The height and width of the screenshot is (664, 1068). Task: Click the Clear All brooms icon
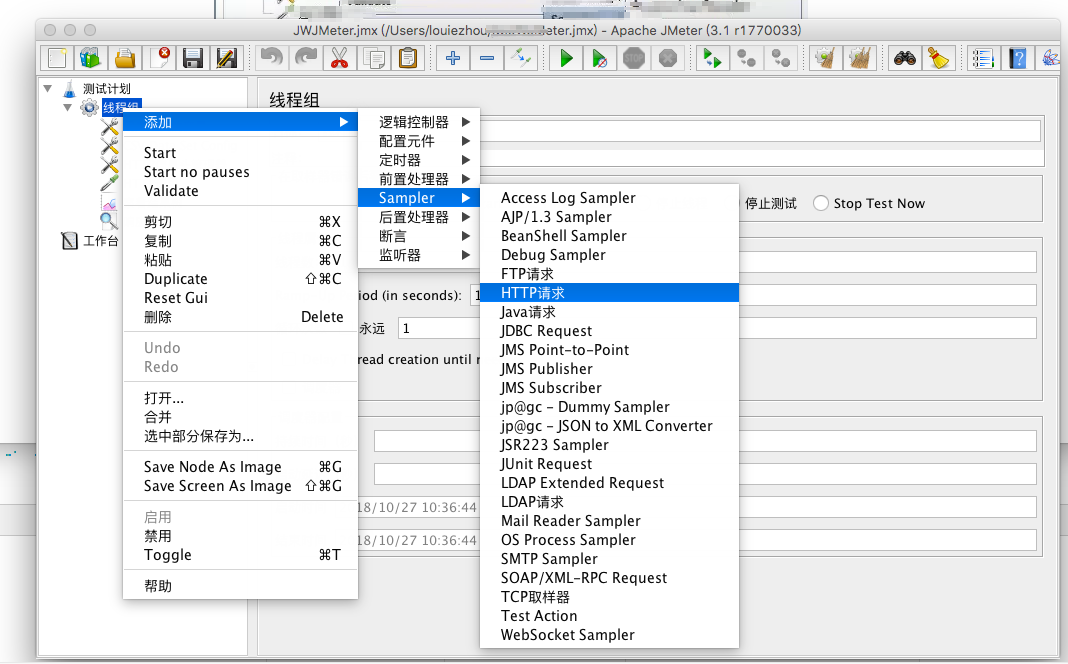[860, 59]
